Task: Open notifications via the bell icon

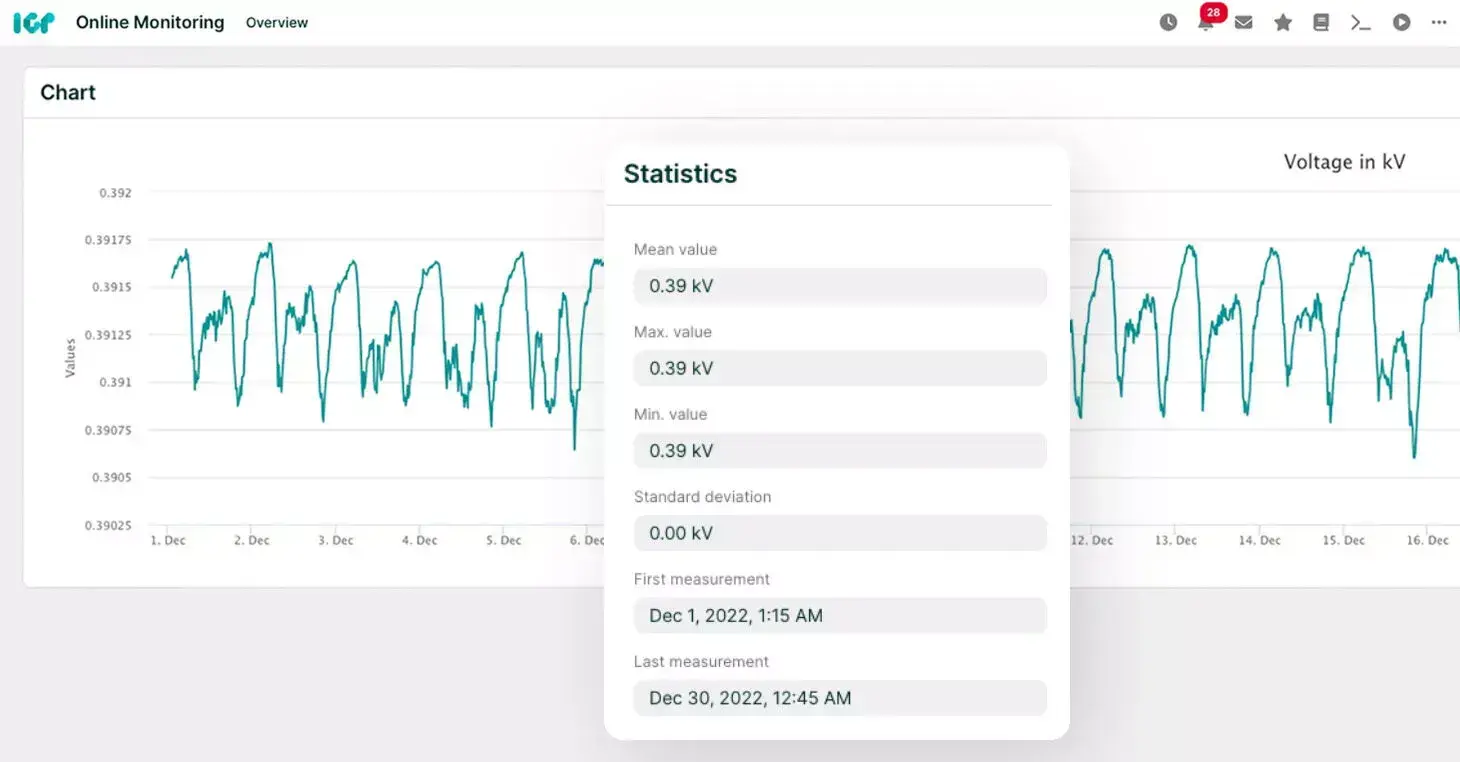Action: pos(1206,22)
